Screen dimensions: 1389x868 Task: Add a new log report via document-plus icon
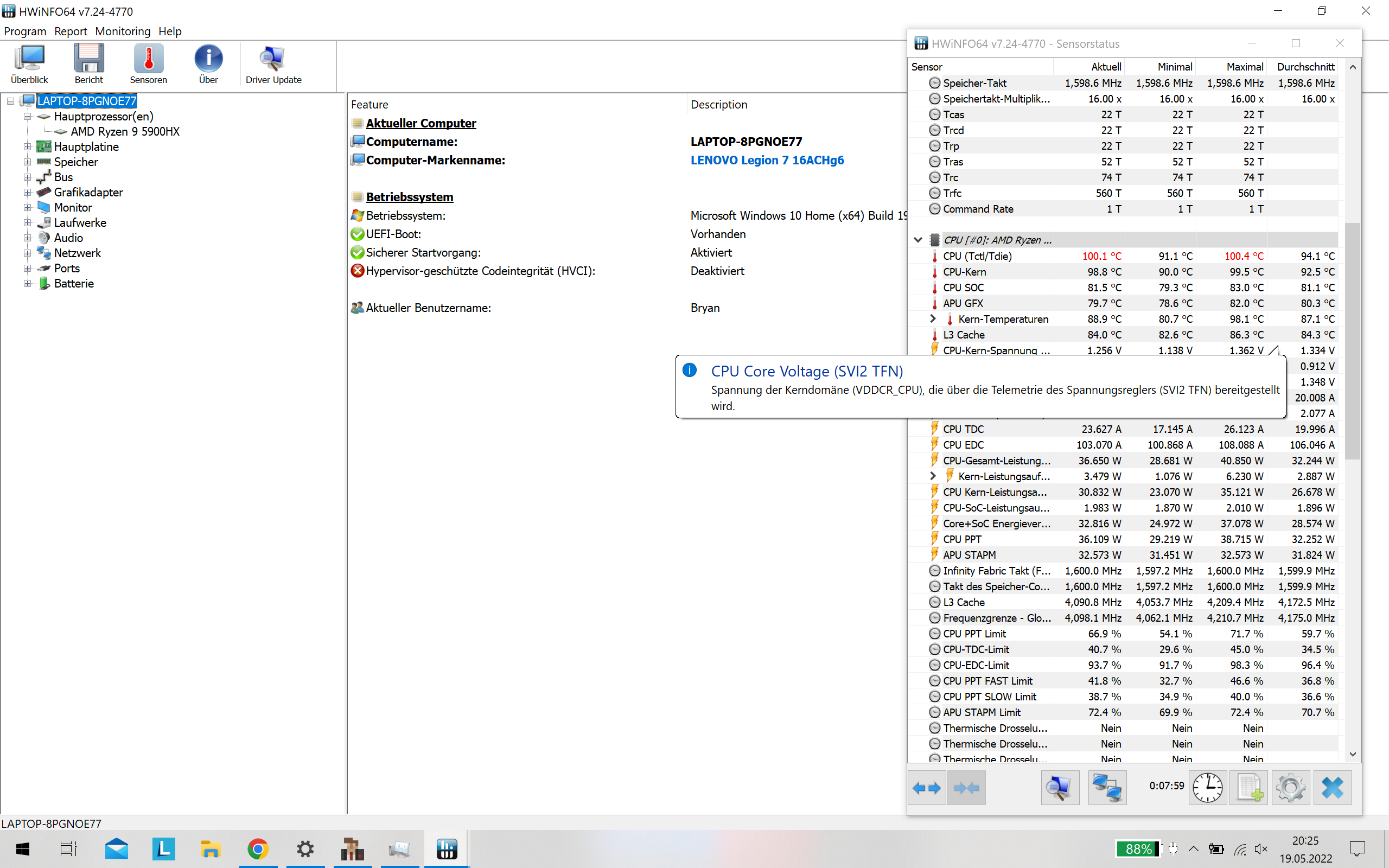point(1249,788)
